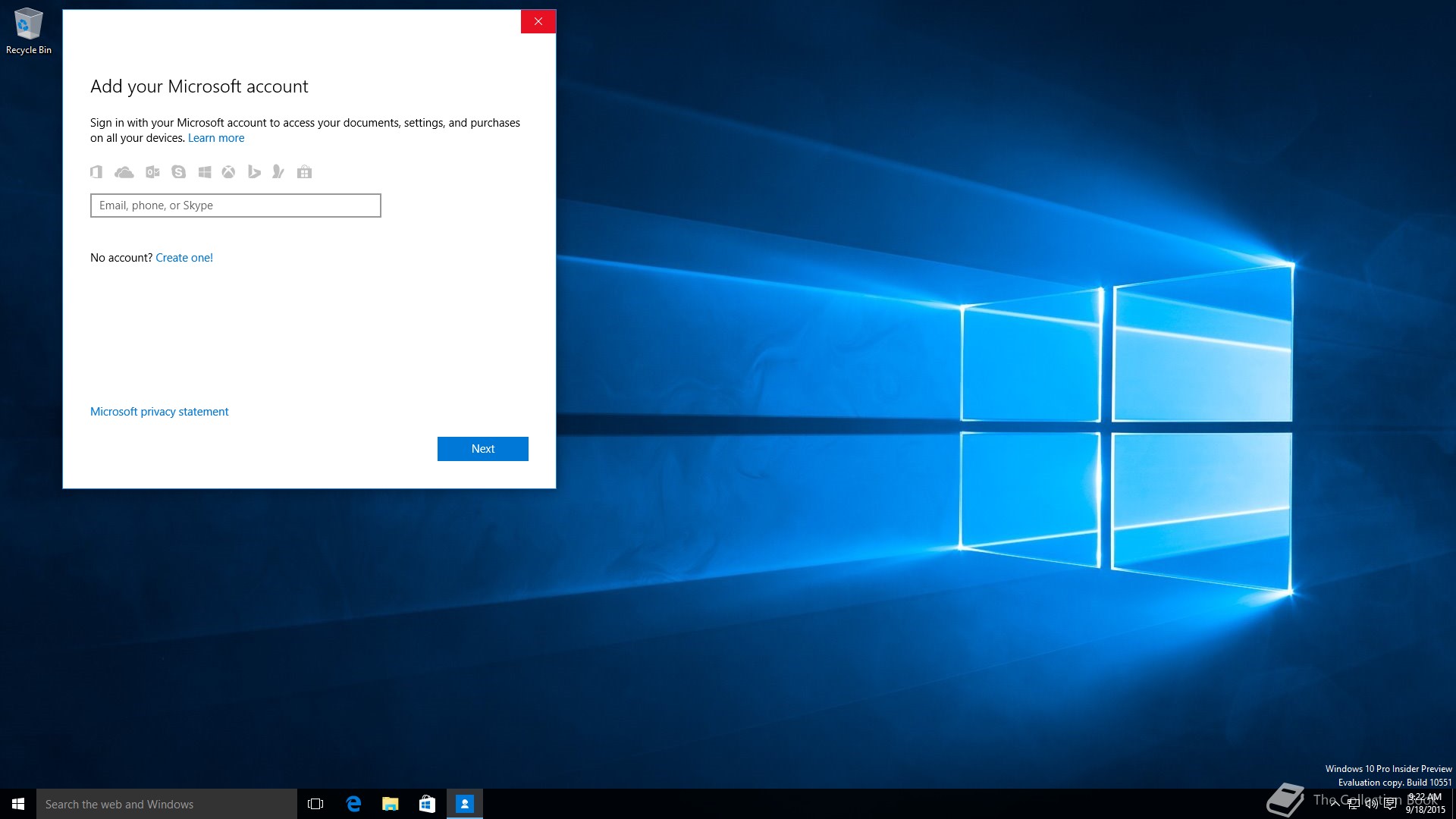Launch Microsoft Edge from the taskbar
This screenshot has width=1456, height=819.
[x=353, y=804]
